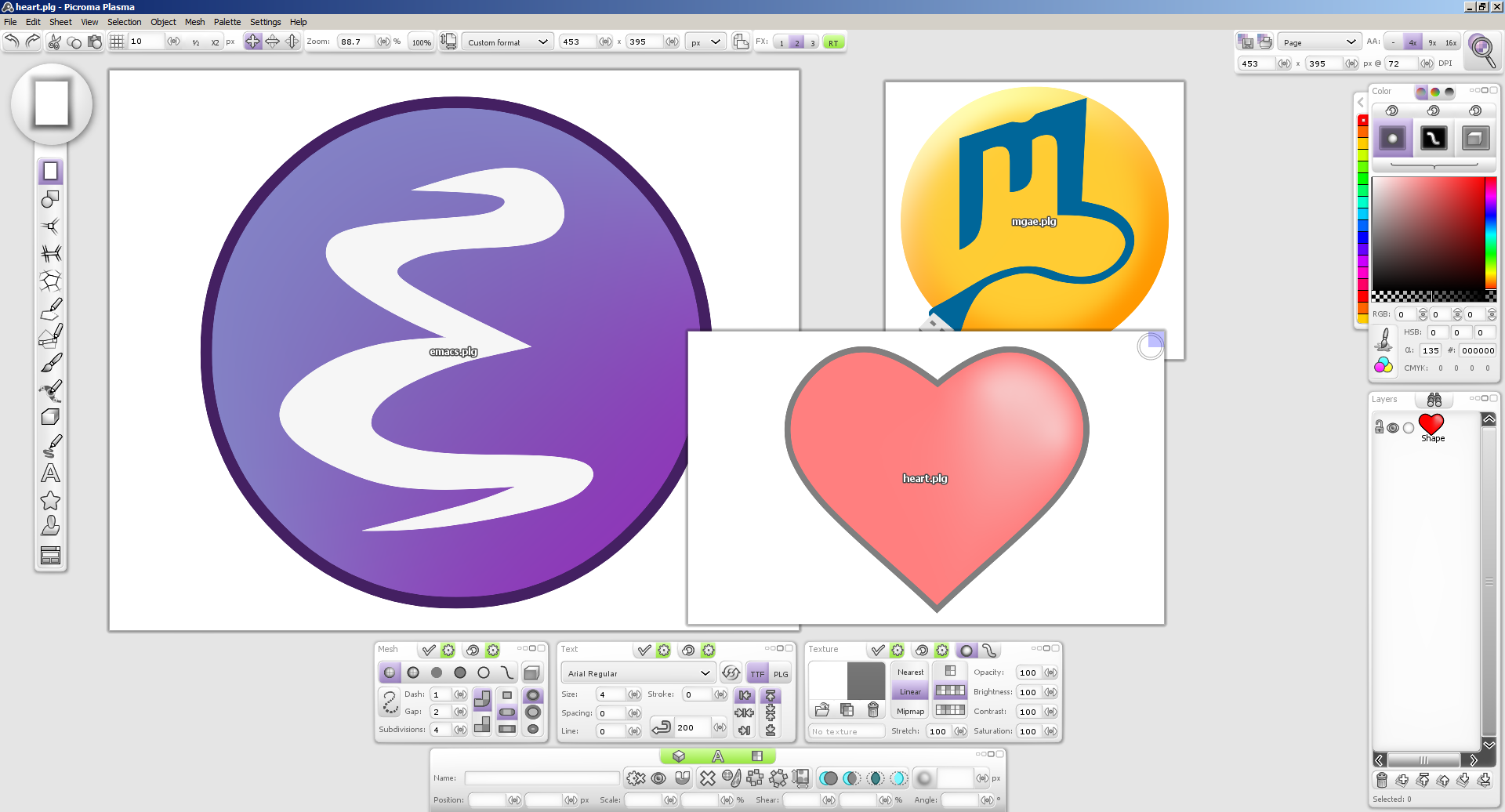Open the Settings menu
This screenshot has width=1505, height=812.
[265, 22]
